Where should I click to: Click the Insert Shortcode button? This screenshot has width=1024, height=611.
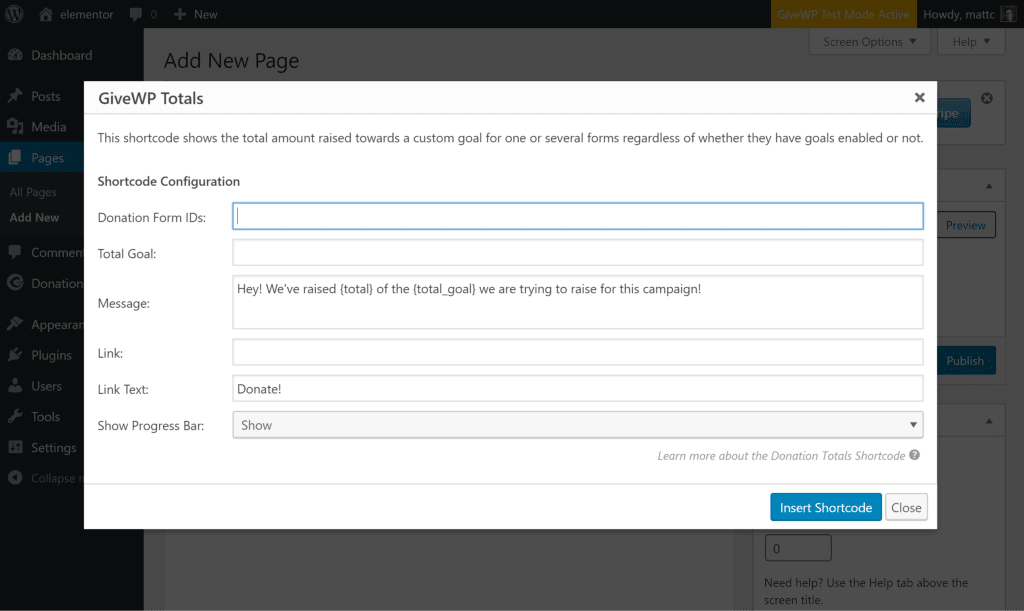point(825,507)
